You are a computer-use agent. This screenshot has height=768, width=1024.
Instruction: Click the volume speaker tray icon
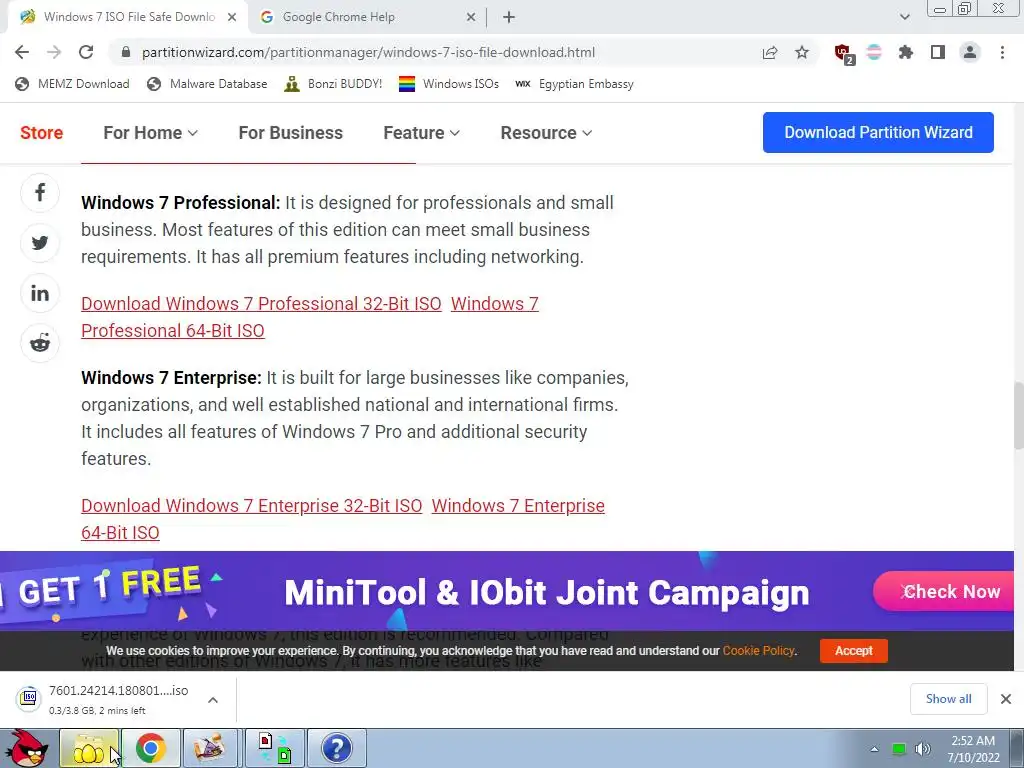[923, 749]
